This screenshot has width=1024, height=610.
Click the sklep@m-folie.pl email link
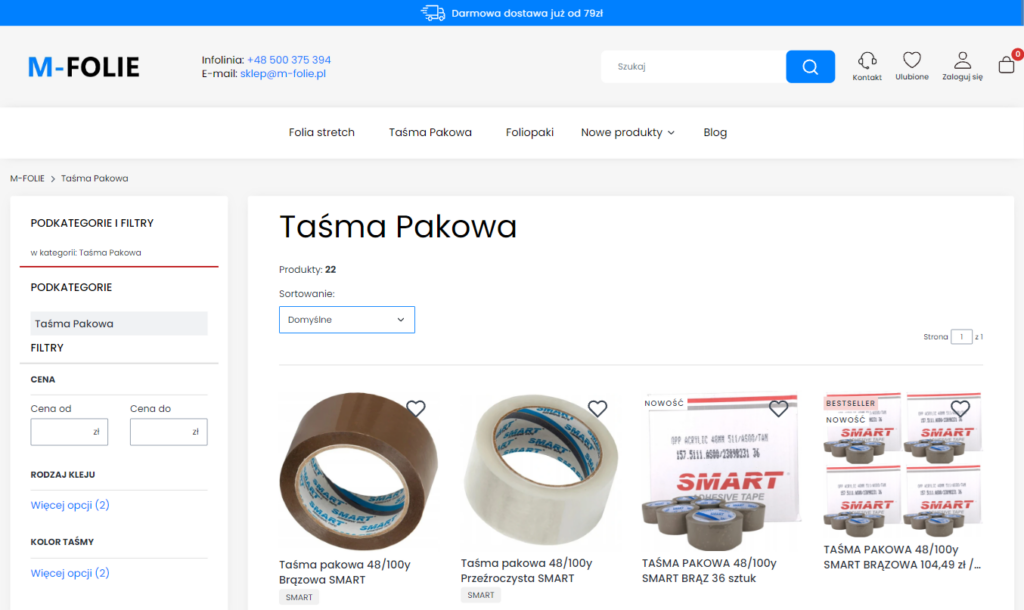pyautogui.click(x=283, y=74)
